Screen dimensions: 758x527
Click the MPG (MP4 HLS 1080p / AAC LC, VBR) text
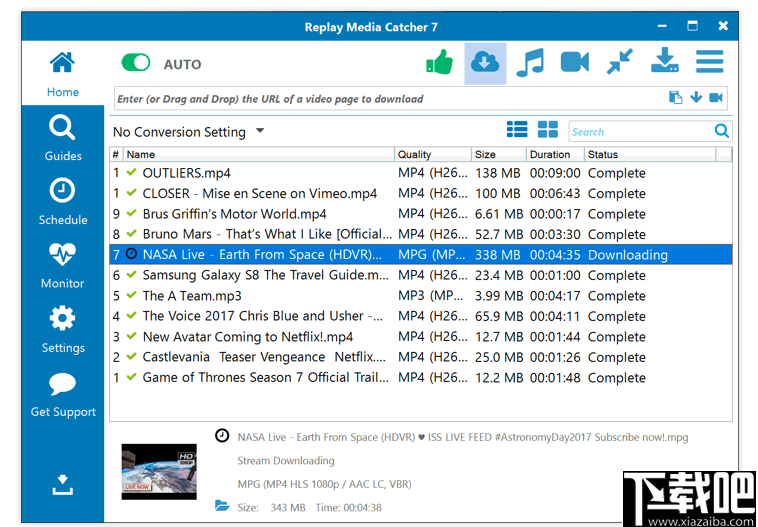point(324,484)
